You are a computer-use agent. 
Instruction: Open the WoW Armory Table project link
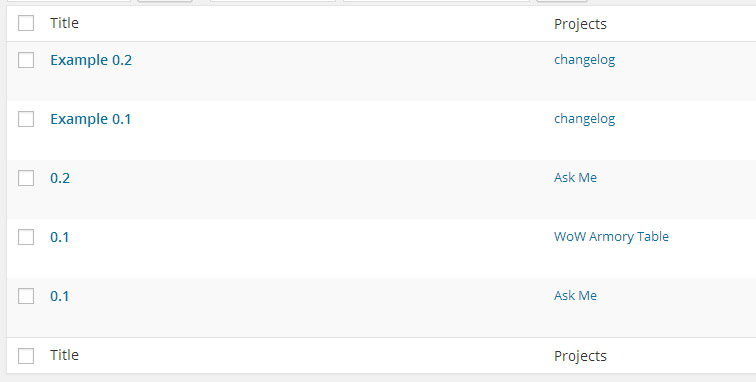[611, 236]
